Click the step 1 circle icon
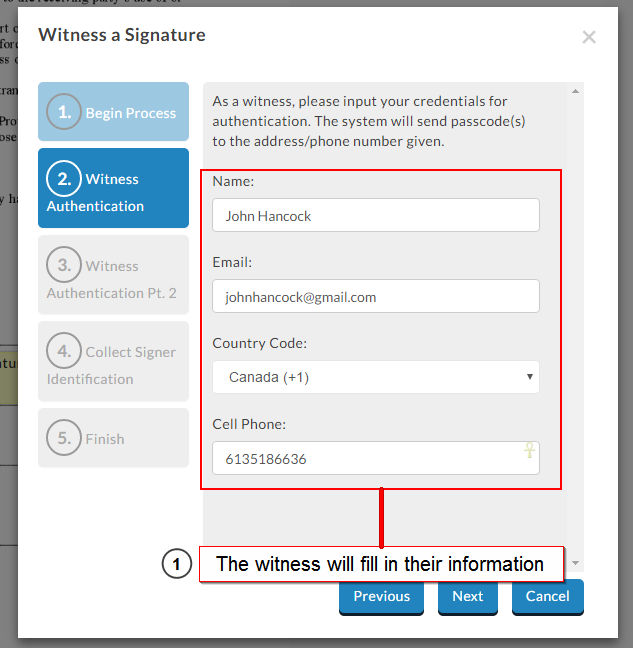633x648 pixels. tap(64, 112)
